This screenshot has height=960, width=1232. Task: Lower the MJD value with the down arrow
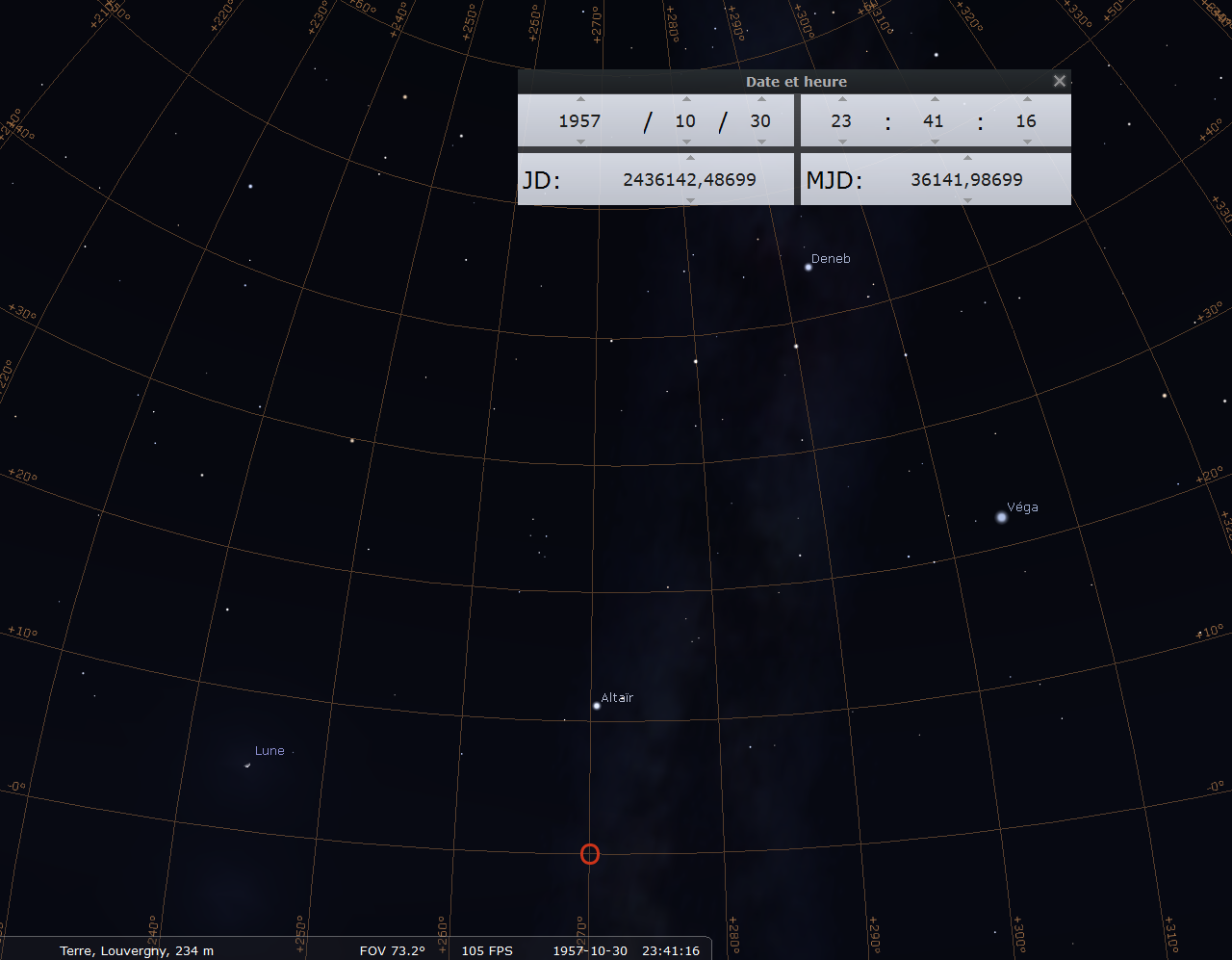click(x=967, y=200)
